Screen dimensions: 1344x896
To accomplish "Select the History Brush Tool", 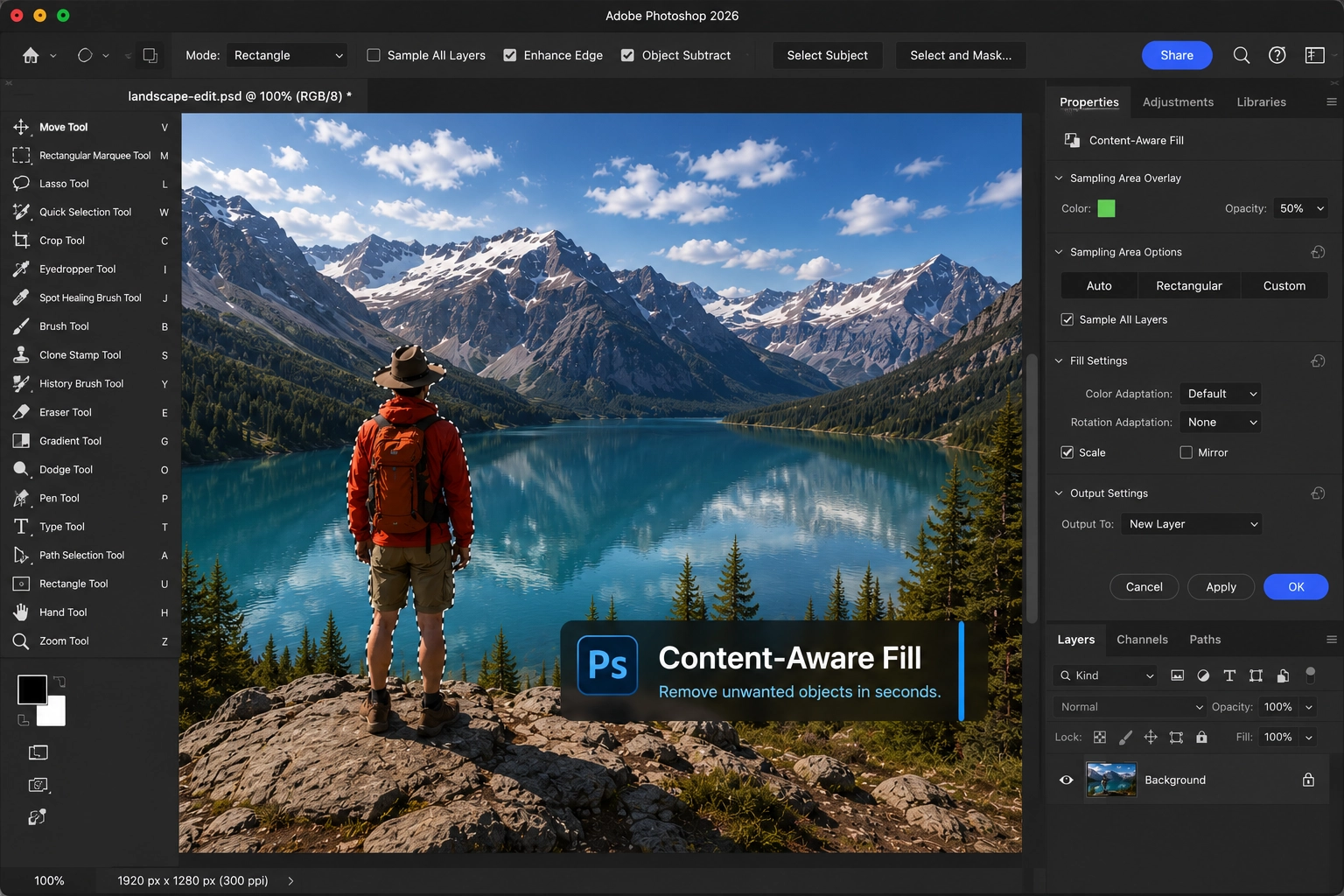I will click(89, 384).
